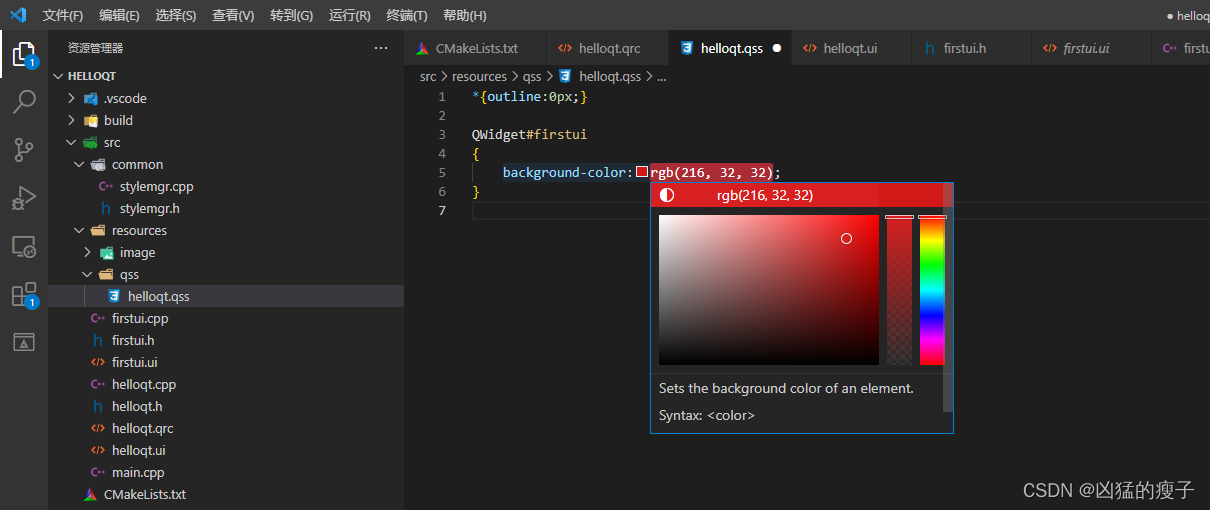Click the hue strip in color picker
This screenshot has height=510, width=1210.
(x=932, y=290)
